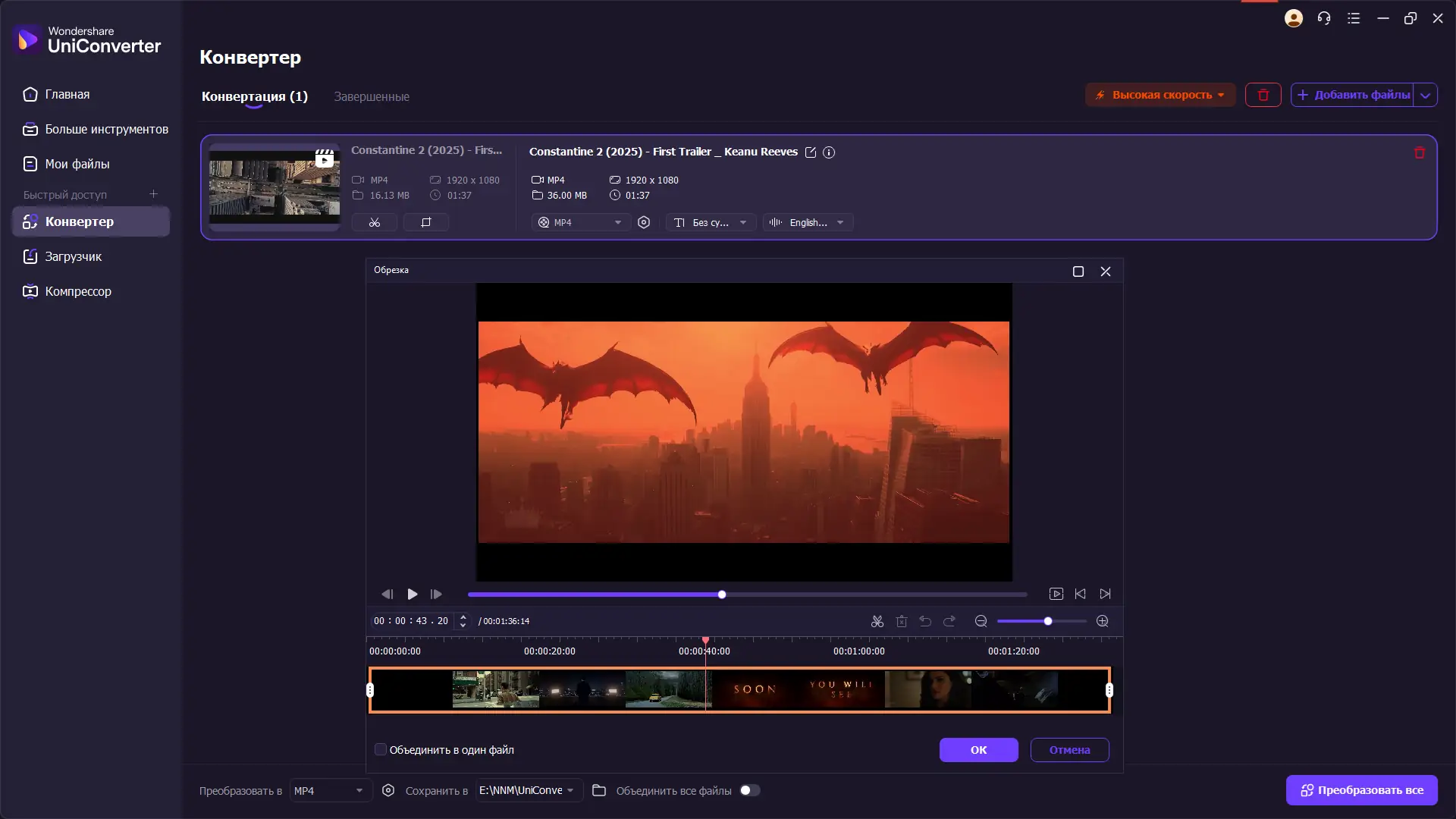Image resolution: width=1456 pixels, height=819 pixels.
Task: Click the "Преобразовать все" button
Action: 1361,790
